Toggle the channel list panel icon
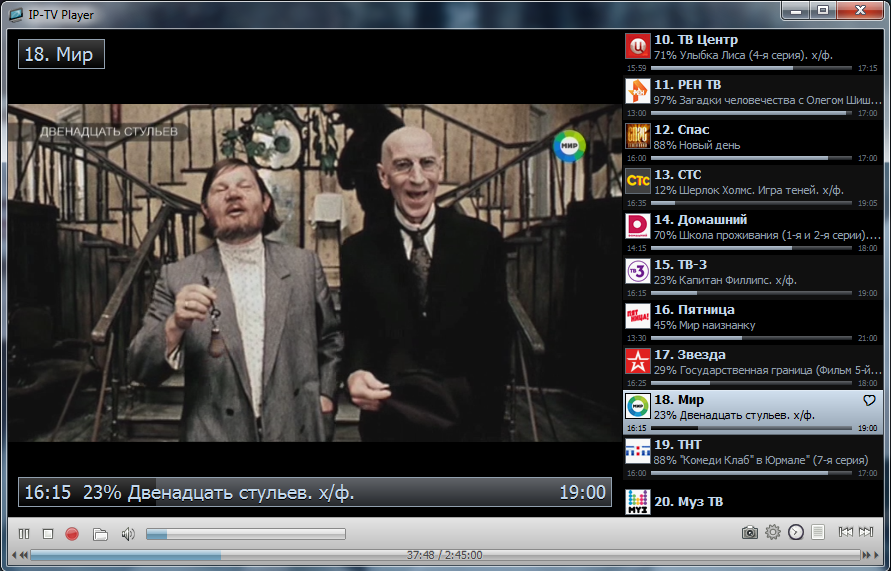This screenshot has height=571, width=891. coord(818,533)
